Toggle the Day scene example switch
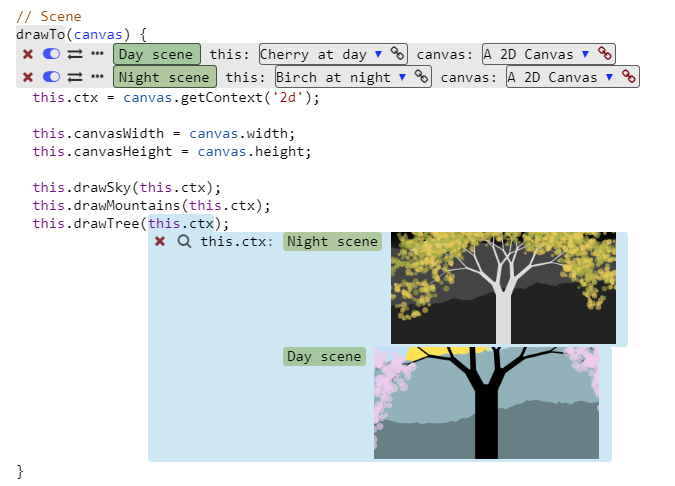This screenshot has width=675, height=486. (51, 54)
